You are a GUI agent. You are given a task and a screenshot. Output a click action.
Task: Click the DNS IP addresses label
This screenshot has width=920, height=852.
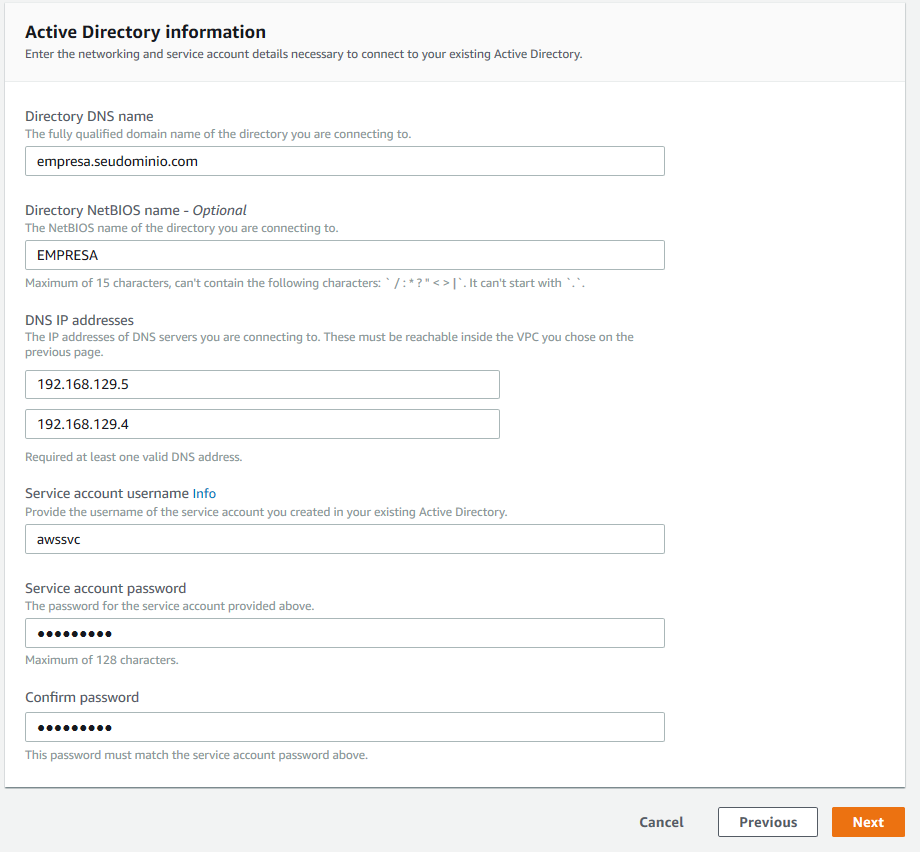[79, 320]
